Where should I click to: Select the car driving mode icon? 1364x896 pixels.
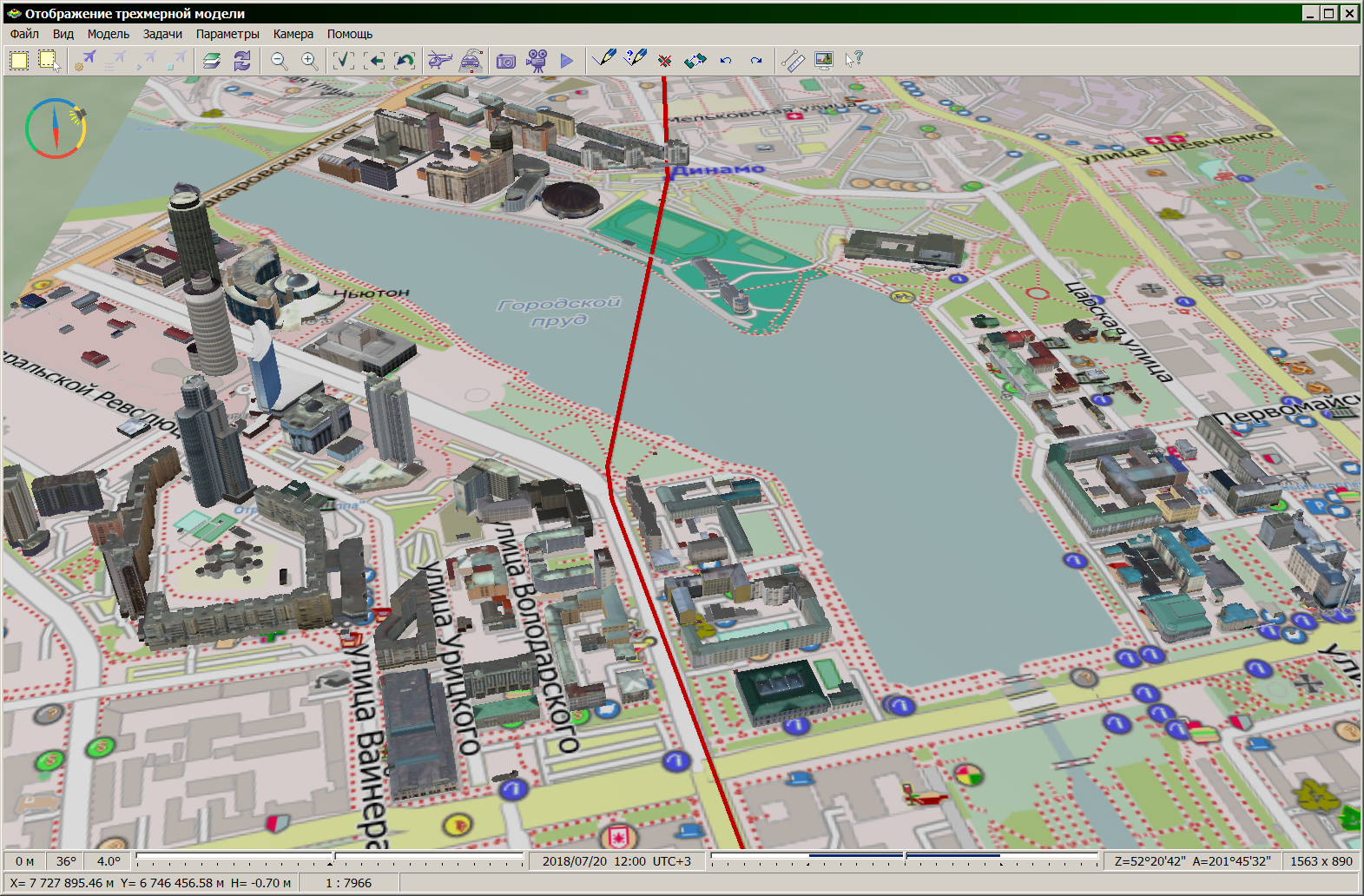click(471, 60)
